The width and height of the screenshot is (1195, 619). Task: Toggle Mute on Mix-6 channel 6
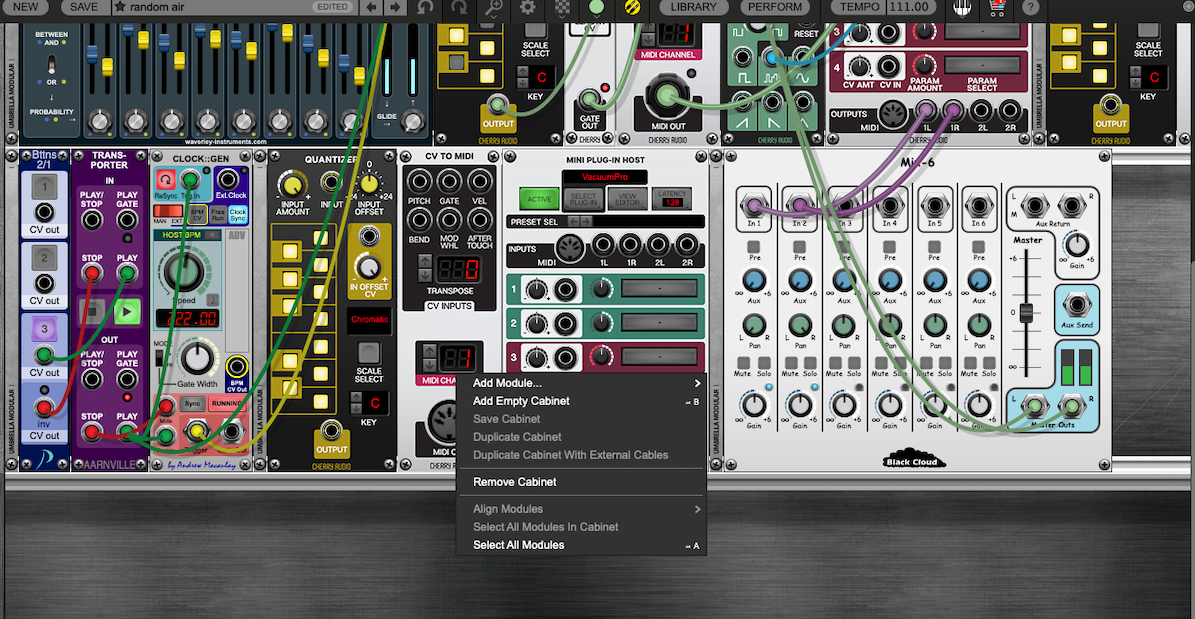(968, 363)
